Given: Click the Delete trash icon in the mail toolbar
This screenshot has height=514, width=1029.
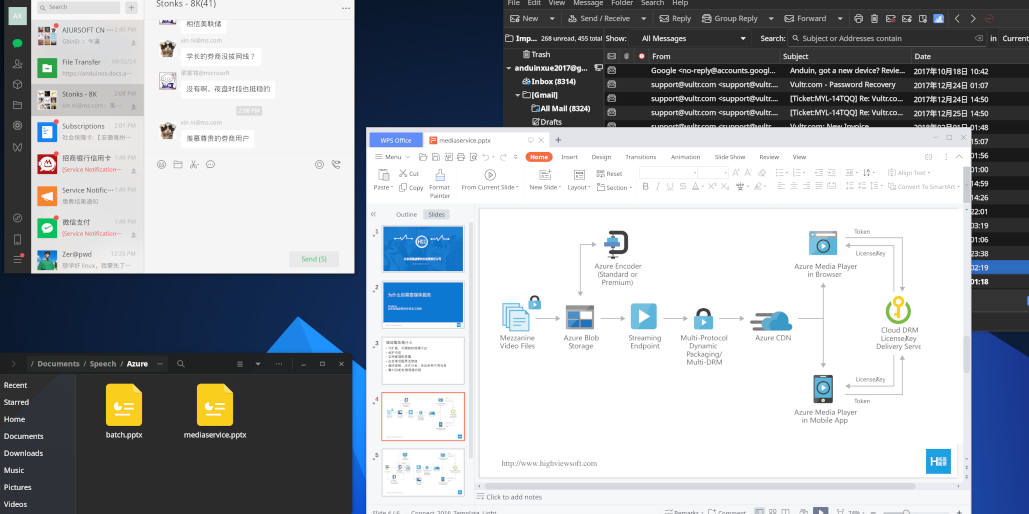Looking at the screenshot, I should [x=875, y=18].
